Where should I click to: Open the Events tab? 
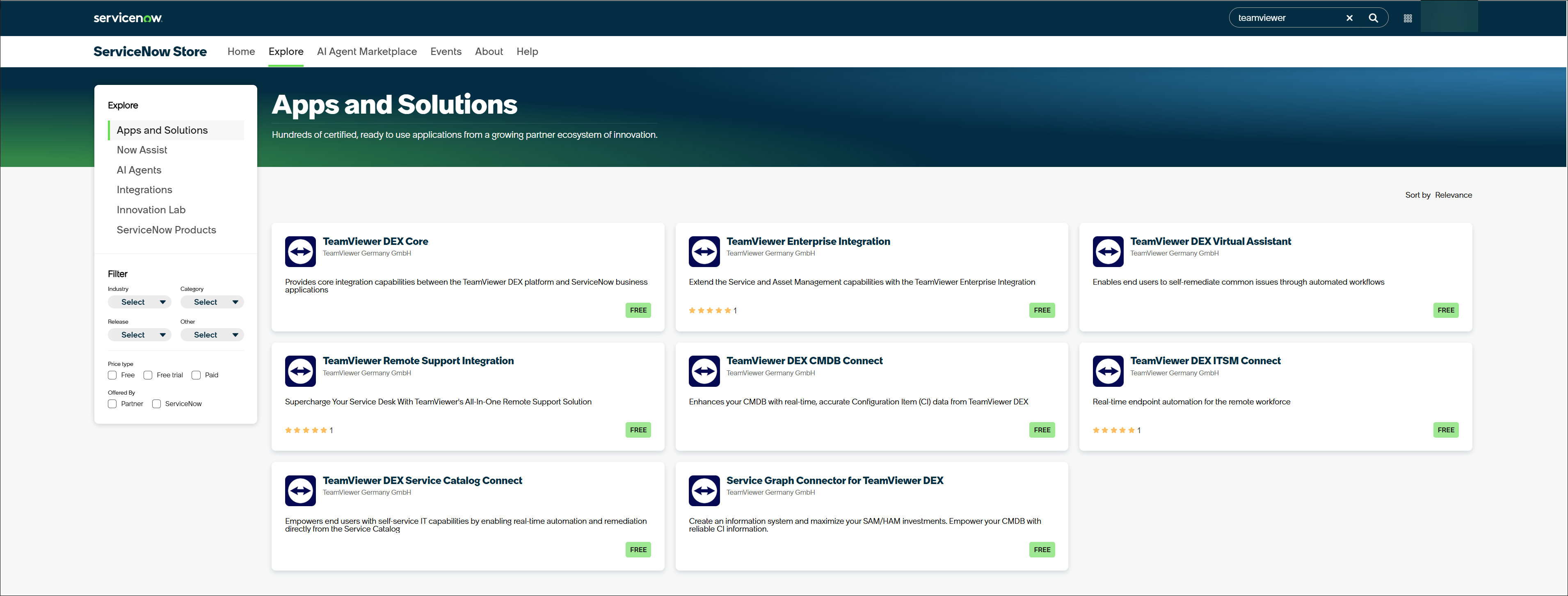446,52
